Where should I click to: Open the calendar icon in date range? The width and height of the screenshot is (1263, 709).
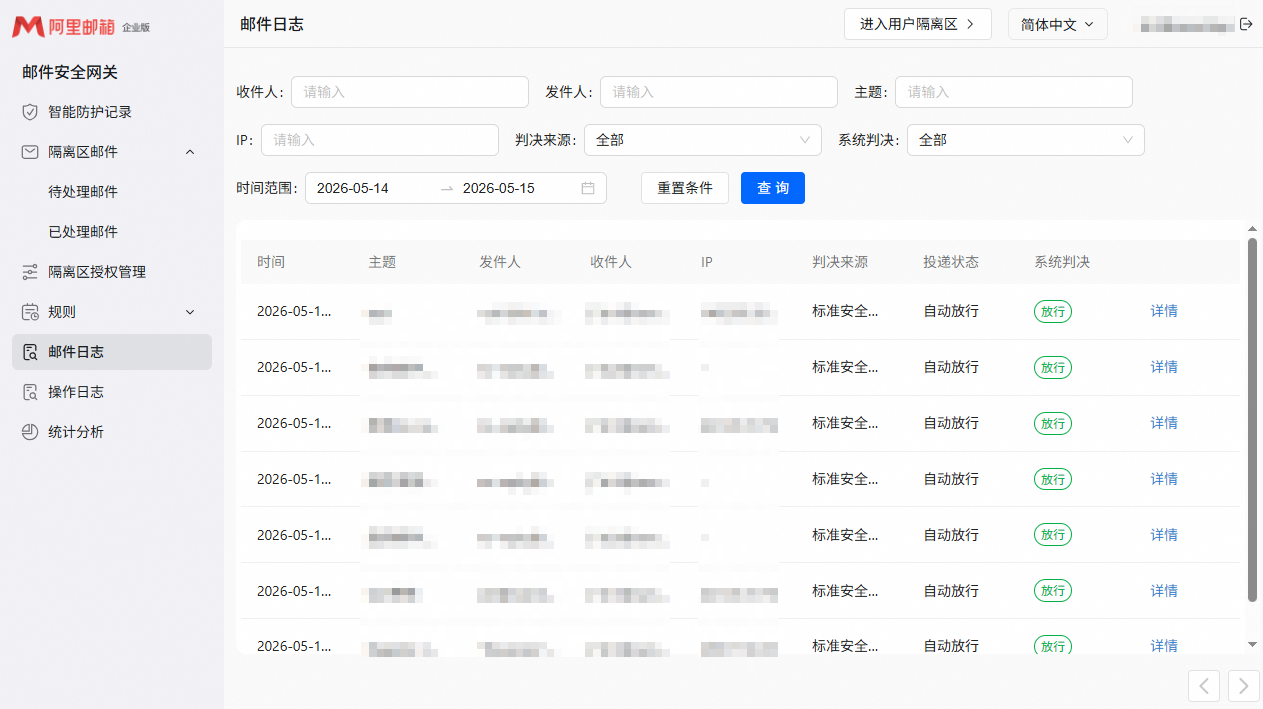[588, 188]
